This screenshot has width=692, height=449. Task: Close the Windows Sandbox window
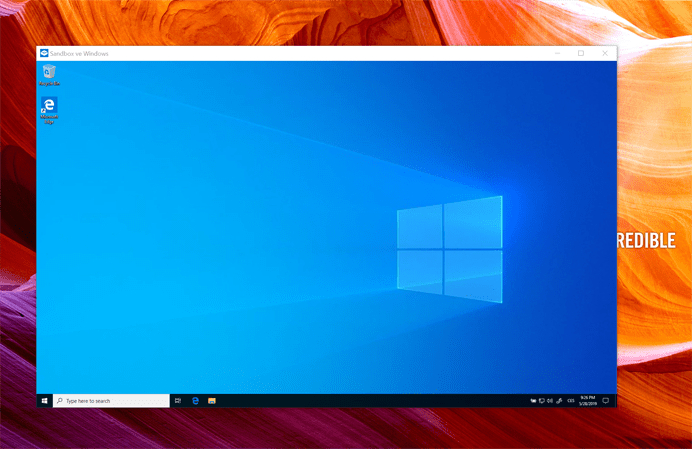coord(604,53)
